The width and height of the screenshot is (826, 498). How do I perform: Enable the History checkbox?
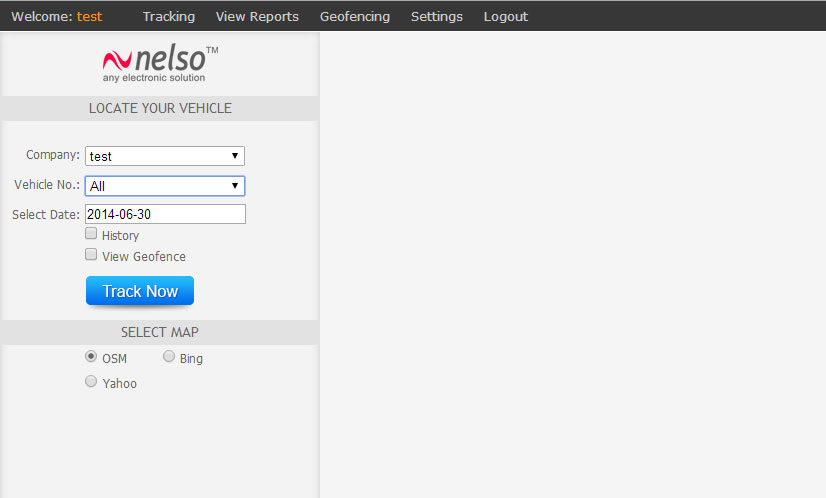pyautogui.click(x=91, y=234)
